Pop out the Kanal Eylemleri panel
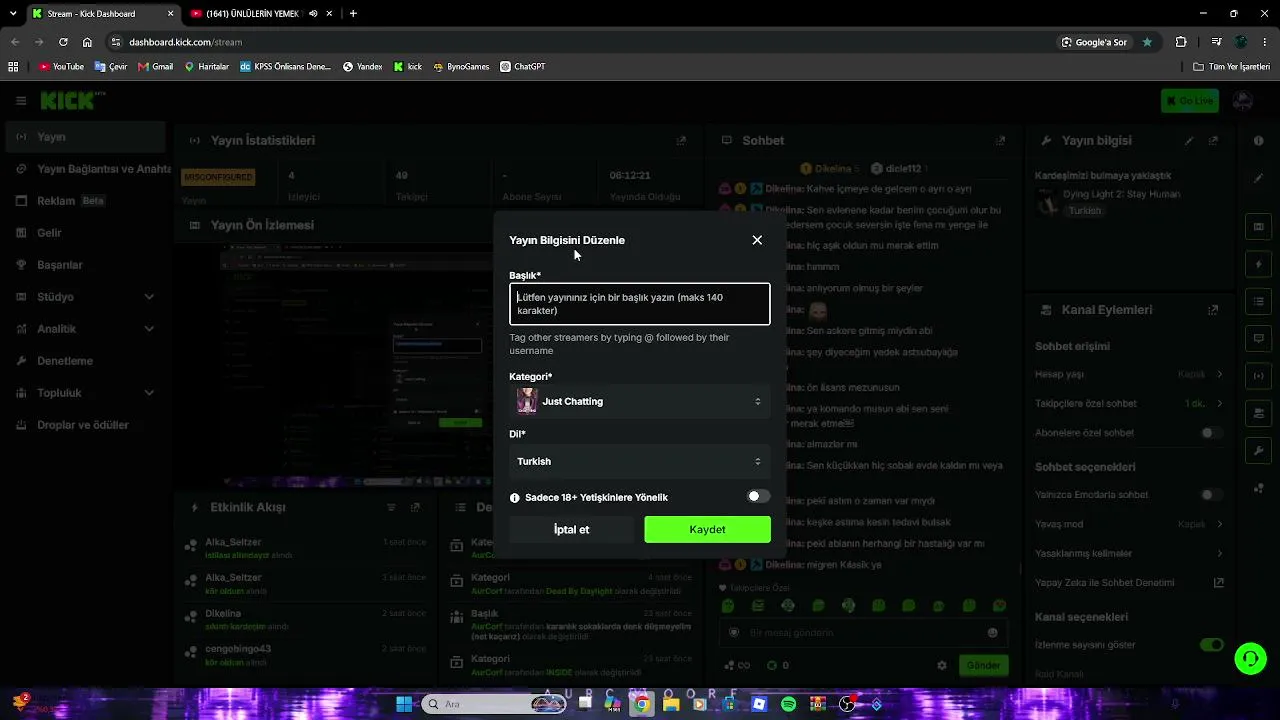This screenshot has width=1280, height=720. point(1213,310)
